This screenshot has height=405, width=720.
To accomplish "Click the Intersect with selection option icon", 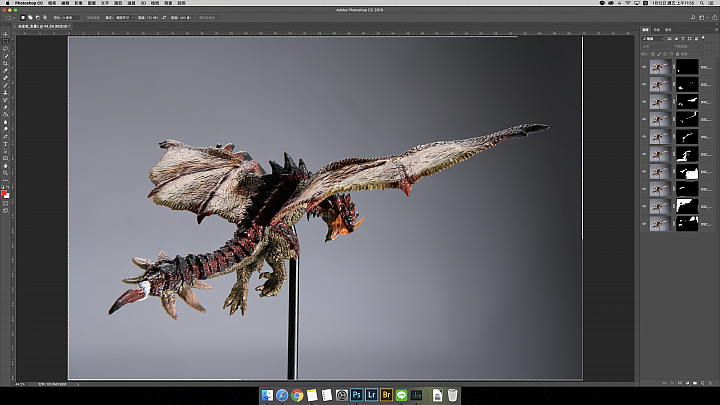I will coord(45,17).
